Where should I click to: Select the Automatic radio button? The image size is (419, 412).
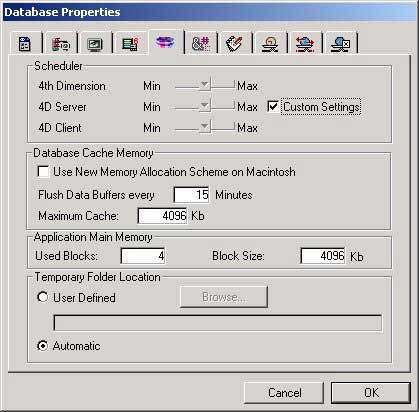coord(42,346)
